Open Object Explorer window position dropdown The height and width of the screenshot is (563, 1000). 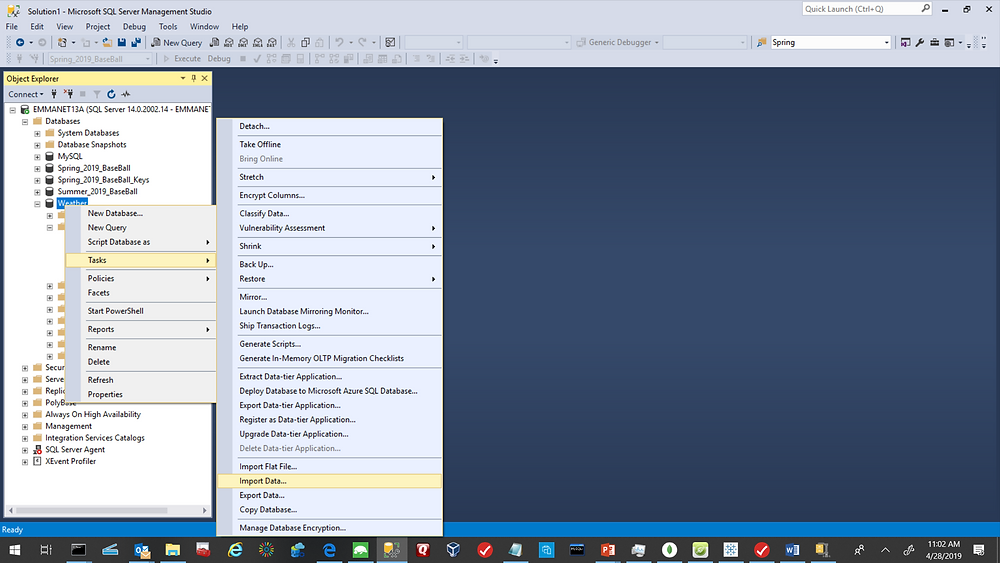183,78
